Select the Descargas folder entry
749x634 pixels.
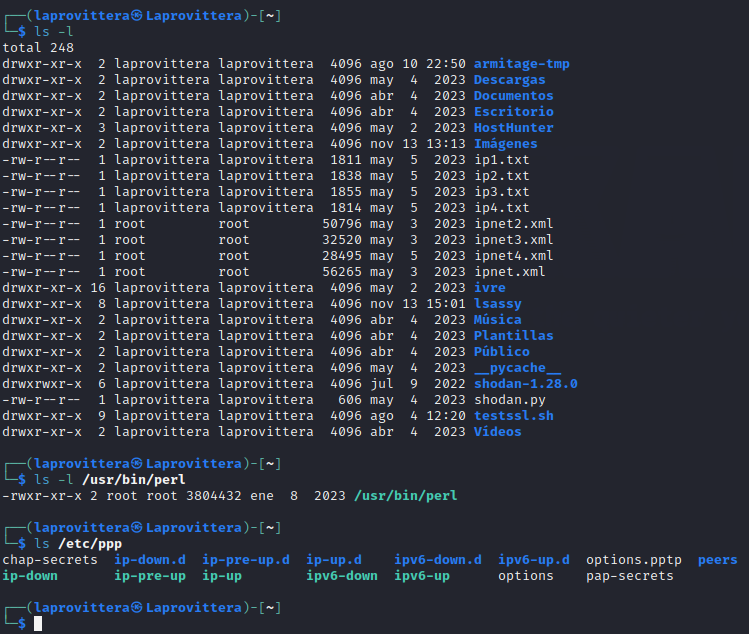[509, 80]
